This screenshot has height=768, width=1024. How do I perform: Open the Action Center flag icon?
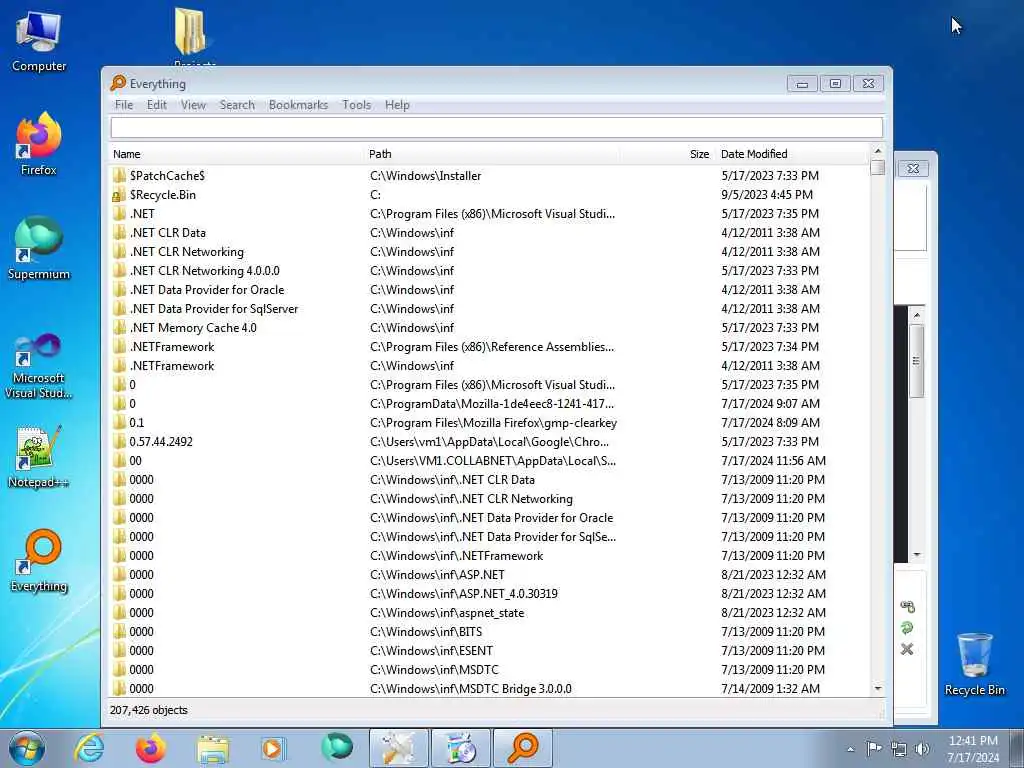874,749
